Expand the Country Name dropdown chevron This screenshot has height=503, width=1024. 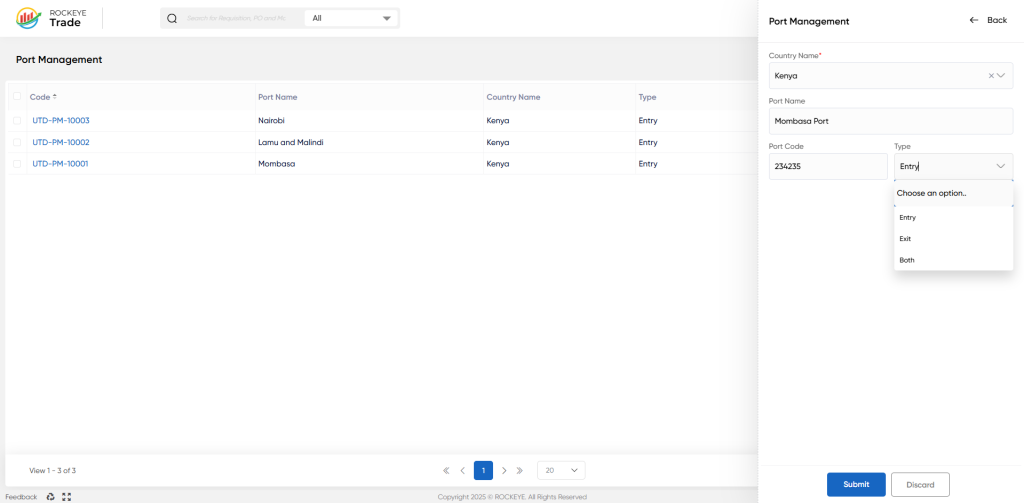(x=1001, y=76)
